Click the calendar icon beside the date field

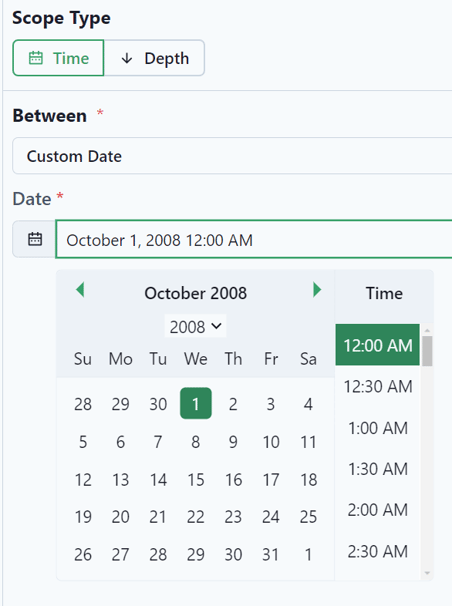(x=35, y=239)
